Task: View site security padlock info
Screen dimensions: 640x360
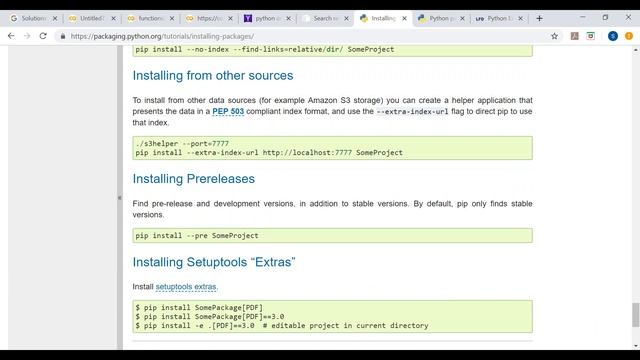Action: point(62,36)
